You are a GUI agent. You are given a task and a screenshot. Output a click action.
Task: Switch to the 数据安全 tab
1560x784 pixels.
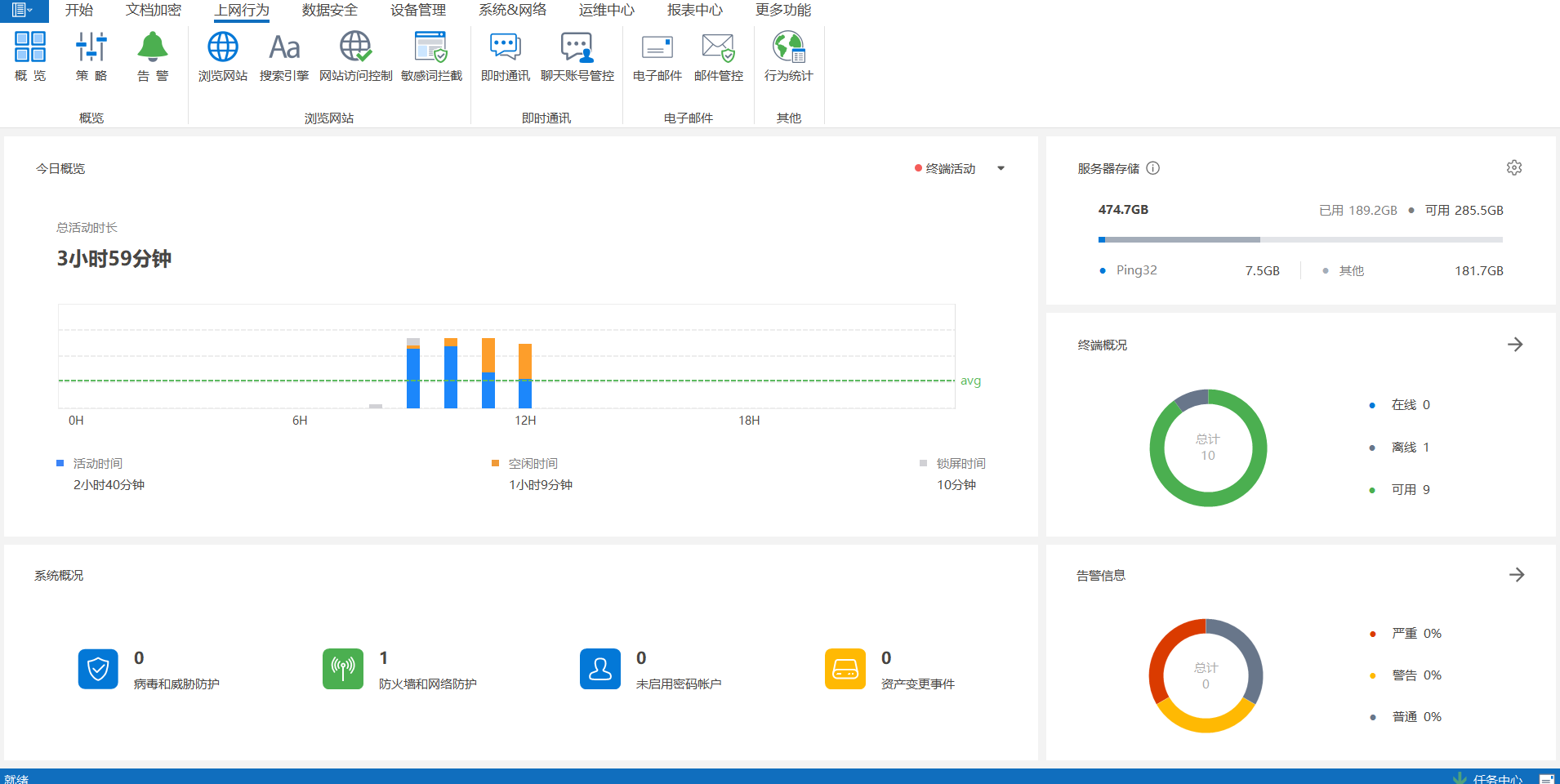point(329,11)
